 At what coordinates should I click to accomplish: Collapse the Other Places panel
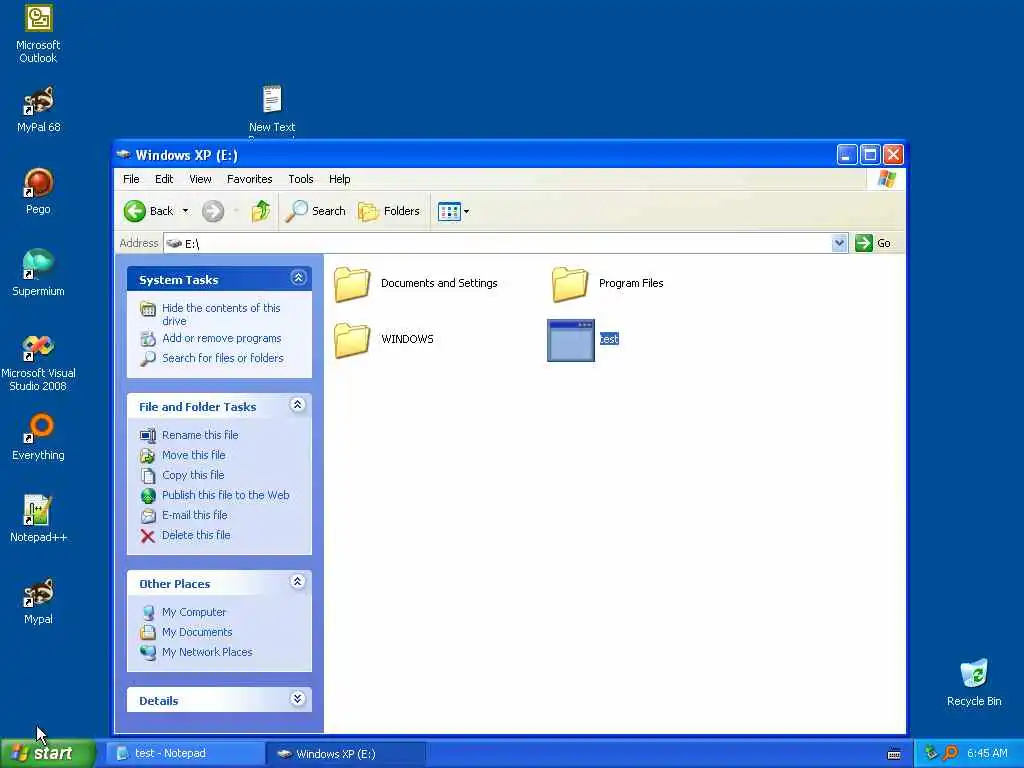click(298, 582)
